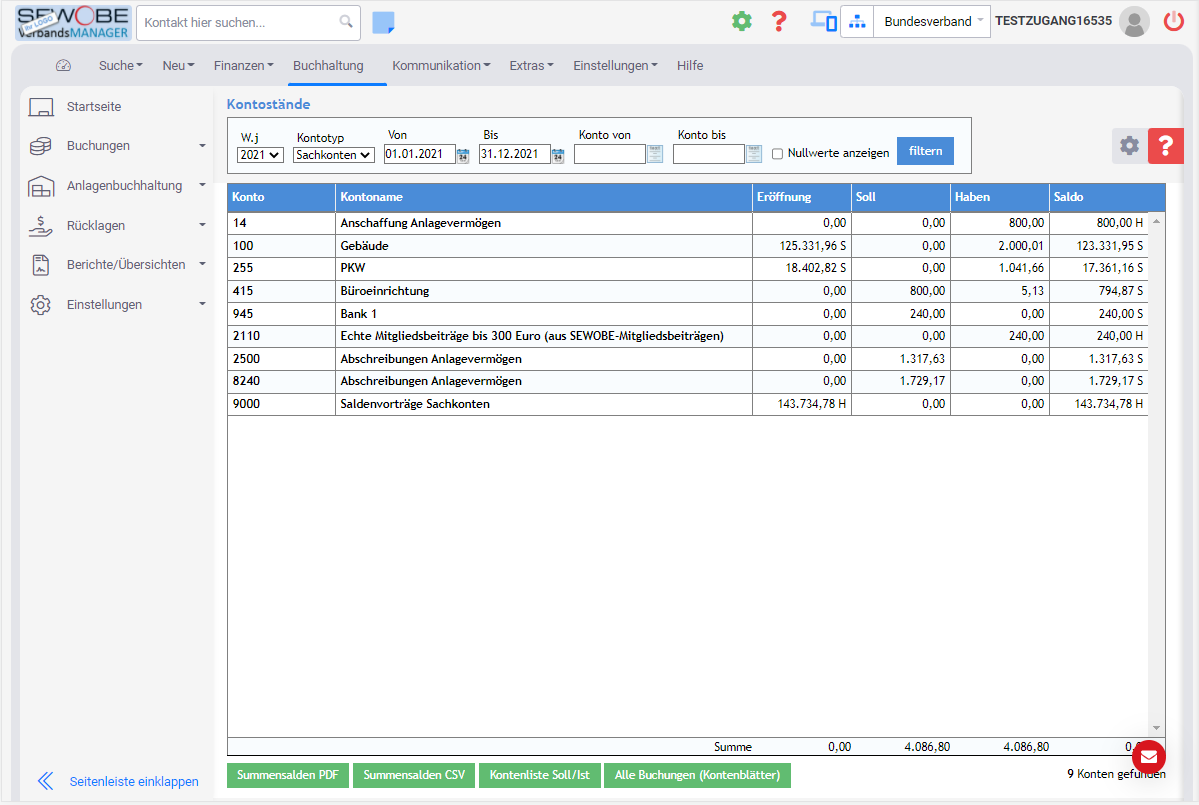Open calendar picker next to Von date
This screenshot has width=1199, height=805.
[463, 155]
